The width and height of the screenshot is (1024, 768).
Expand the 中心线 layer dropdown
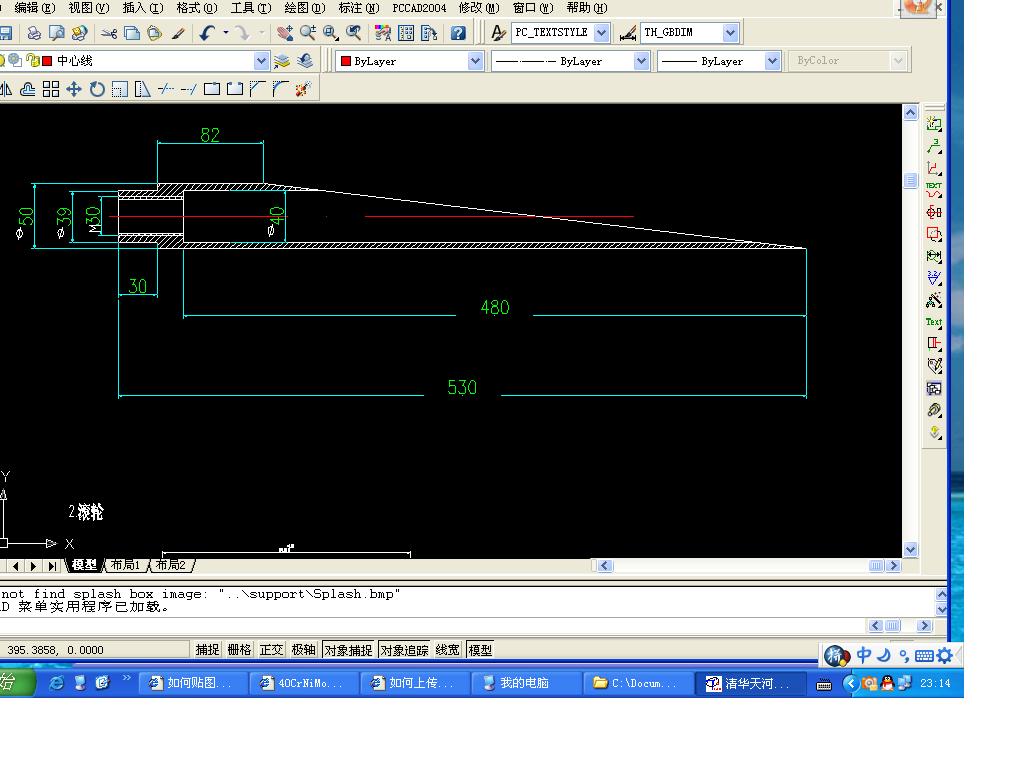261,61
